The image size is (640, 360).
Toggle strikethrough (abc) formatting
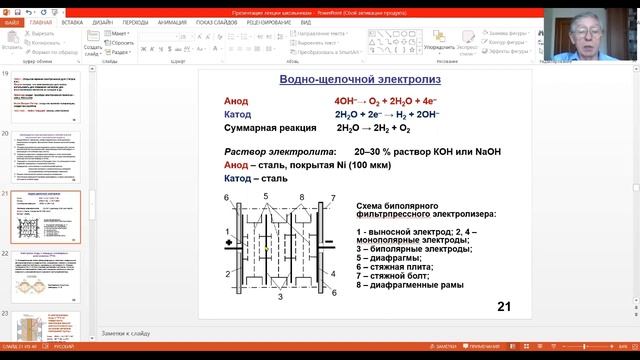coord(178,49)
